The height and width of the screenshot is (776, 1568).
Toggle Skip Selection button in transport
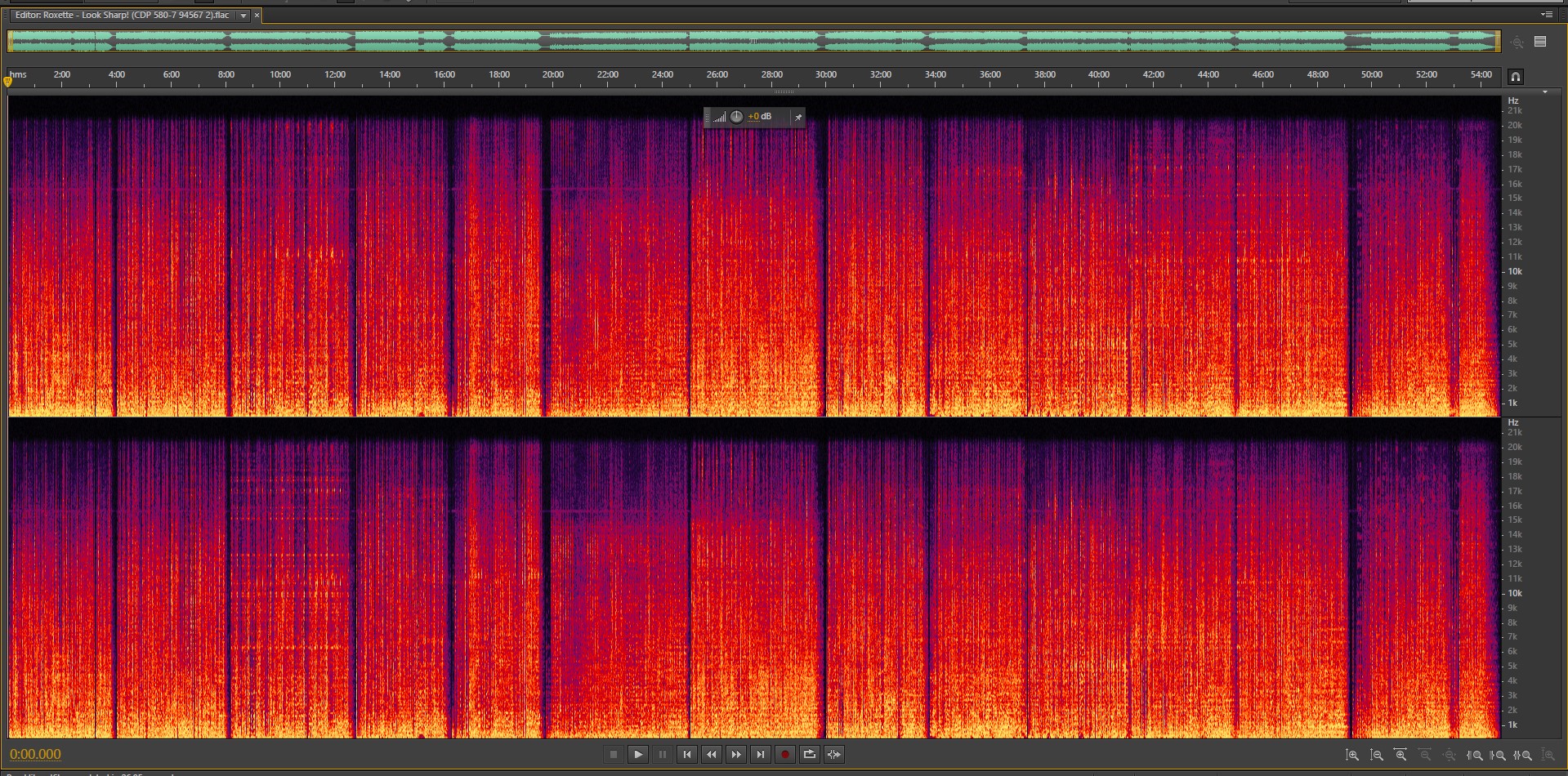pyautogui.click(x=833, y=754)
